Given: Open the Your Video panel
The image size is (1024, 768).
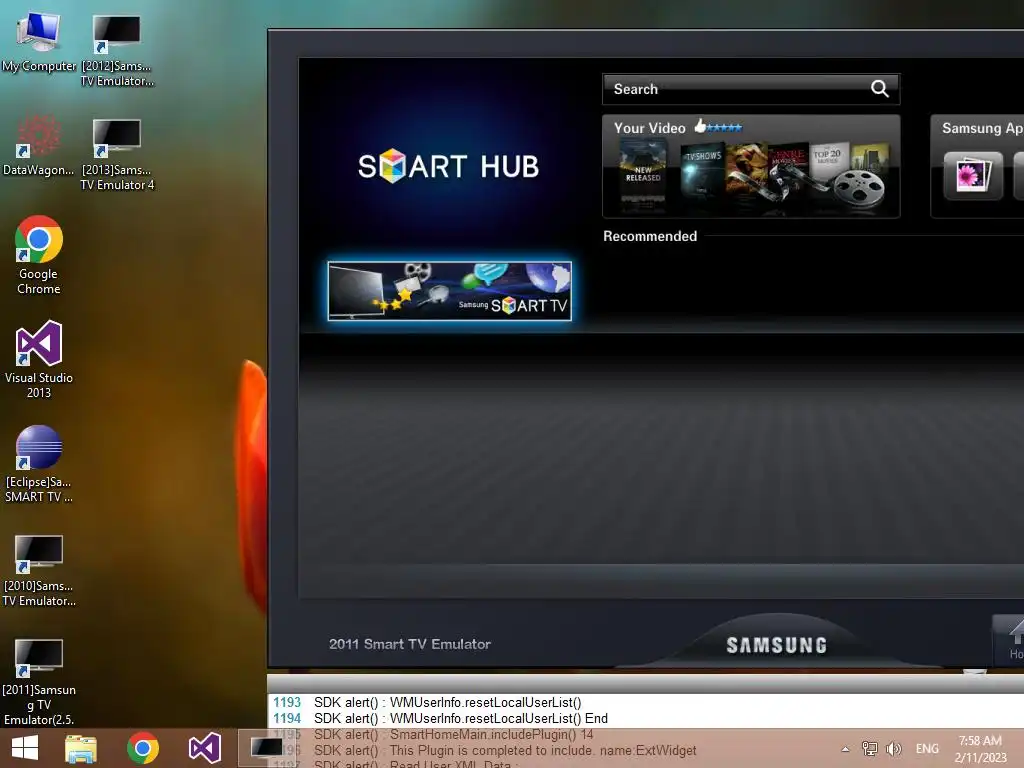Looking at the screenshot, I should coord(751,167).
